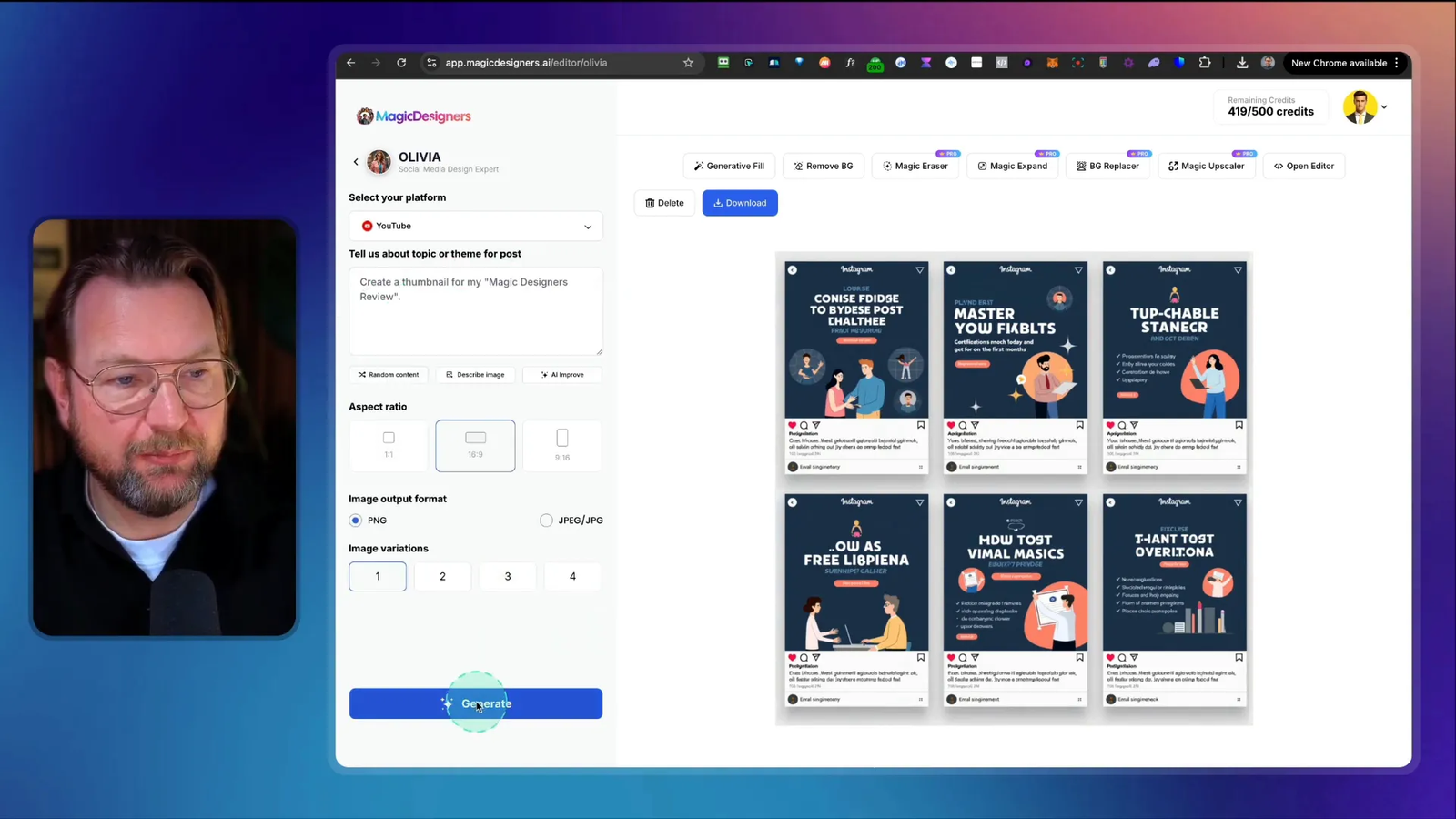Select the TUP-CHABLE STANECR post thumbnail
The width and height of the screenshot is (1456, 819).
(x=1174, y=368)
